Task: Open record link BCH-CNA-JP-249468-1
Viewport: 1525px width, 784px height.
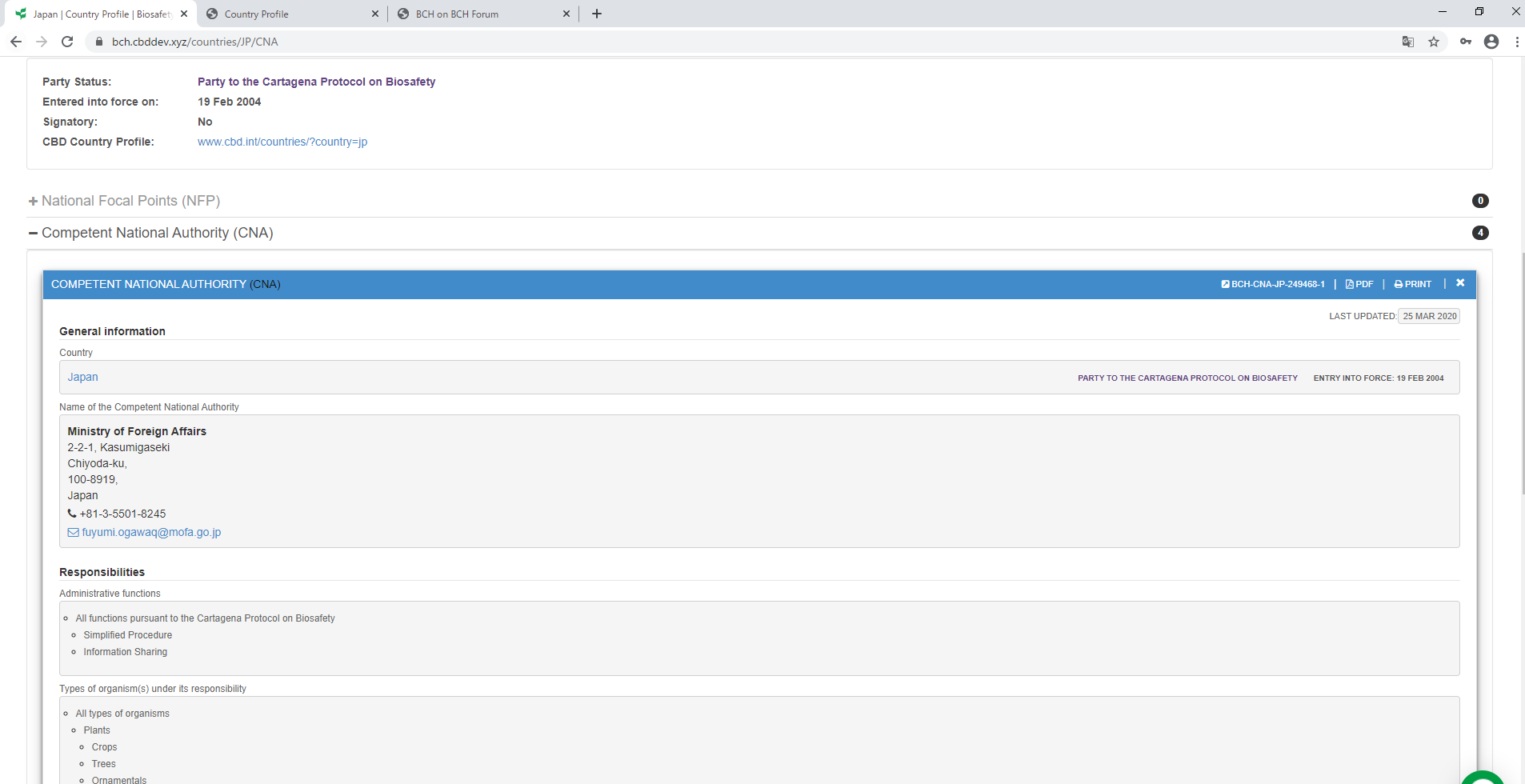Action: [1273, 284]
